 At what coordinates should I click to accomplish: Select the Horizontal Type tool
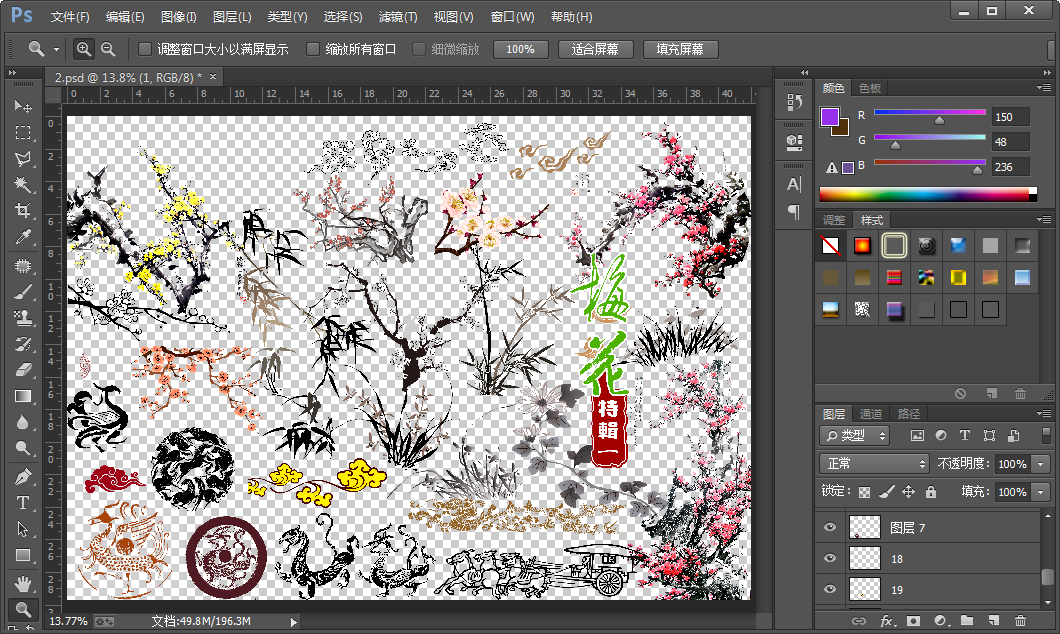pos(22,503)
